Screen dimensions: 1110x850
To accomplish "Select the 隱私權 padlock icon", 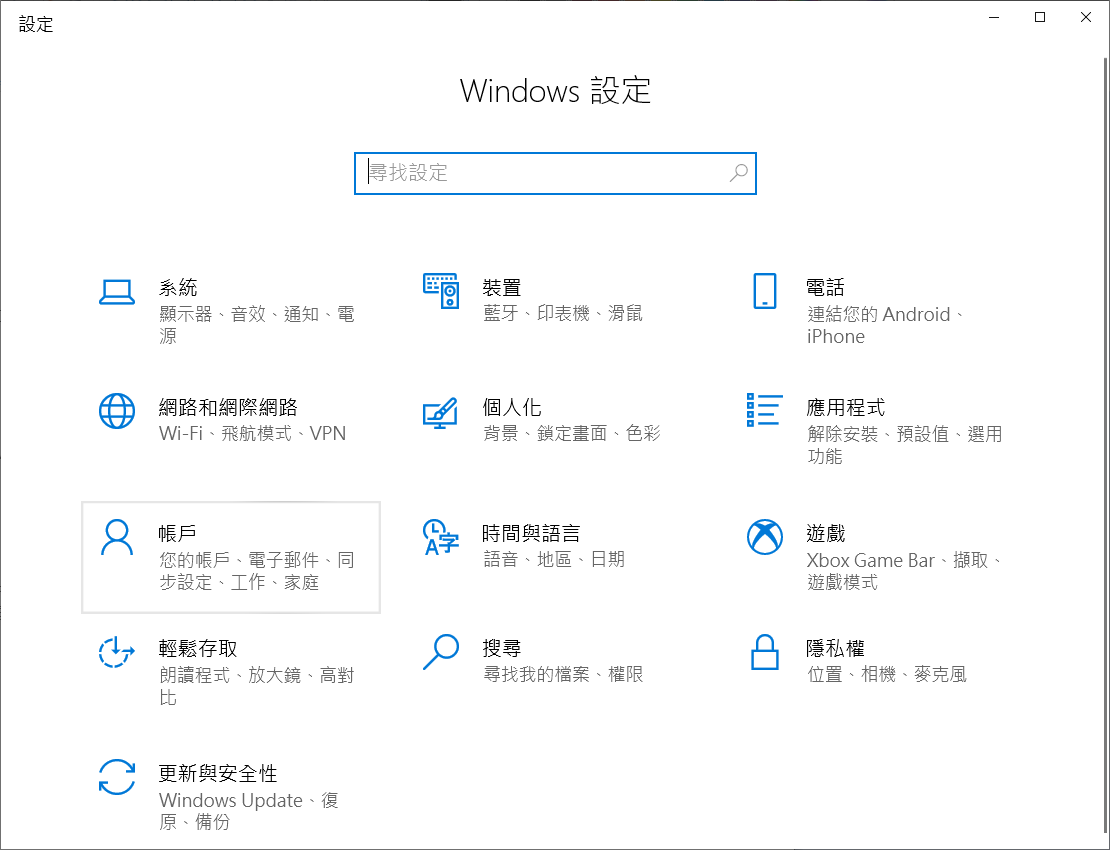I will tap(764, 652).
